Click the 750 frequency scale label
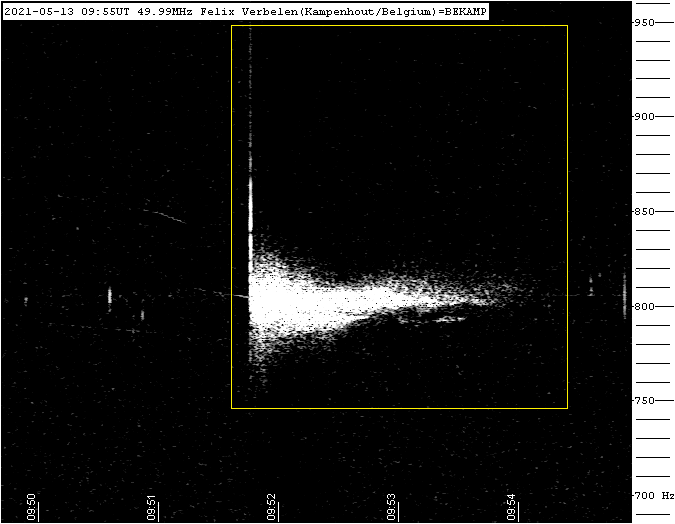 (x=644, y=400)
